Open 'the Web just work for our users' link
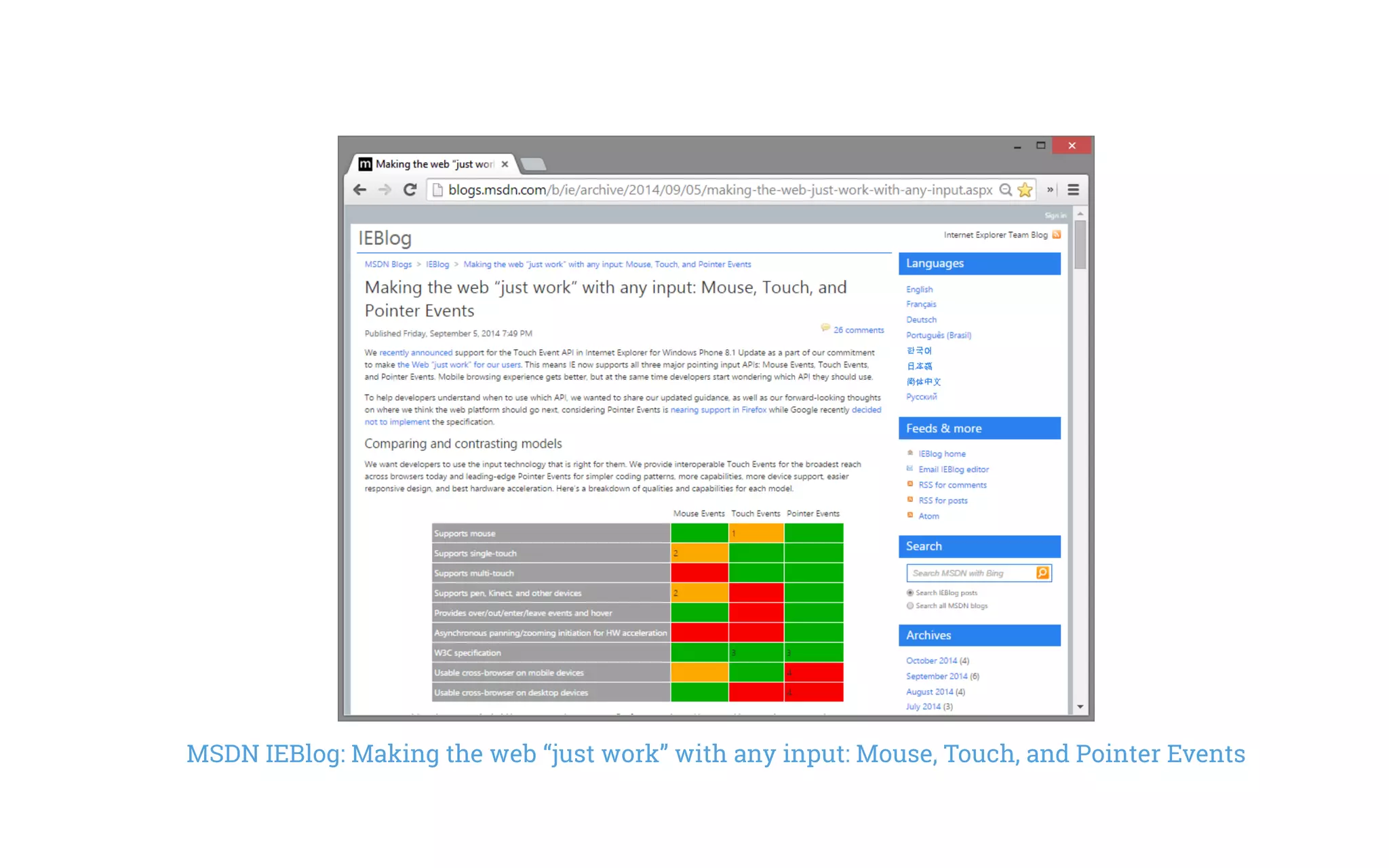Image resolution: width=1389 pixels, height=868 pixels. (459, 365)
